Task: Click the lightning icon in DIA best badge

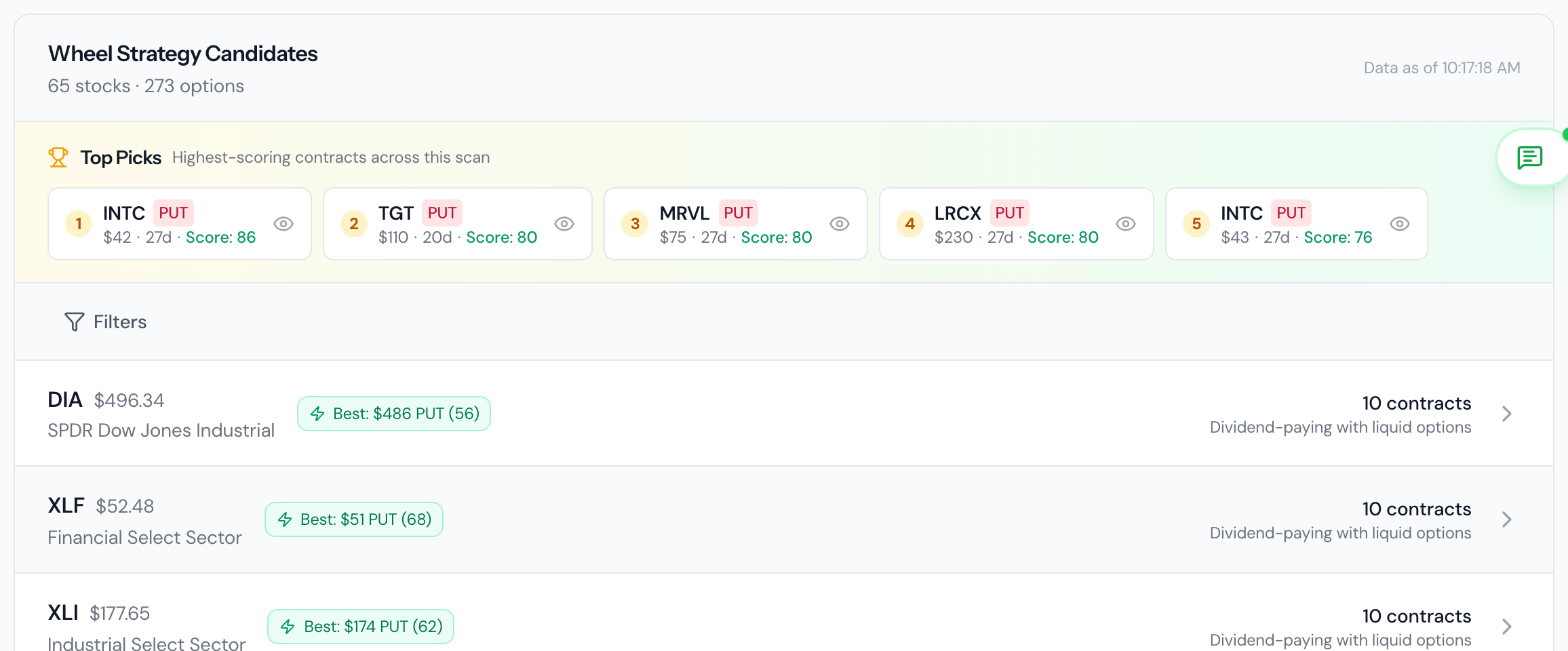Action: tap(317, 414)
